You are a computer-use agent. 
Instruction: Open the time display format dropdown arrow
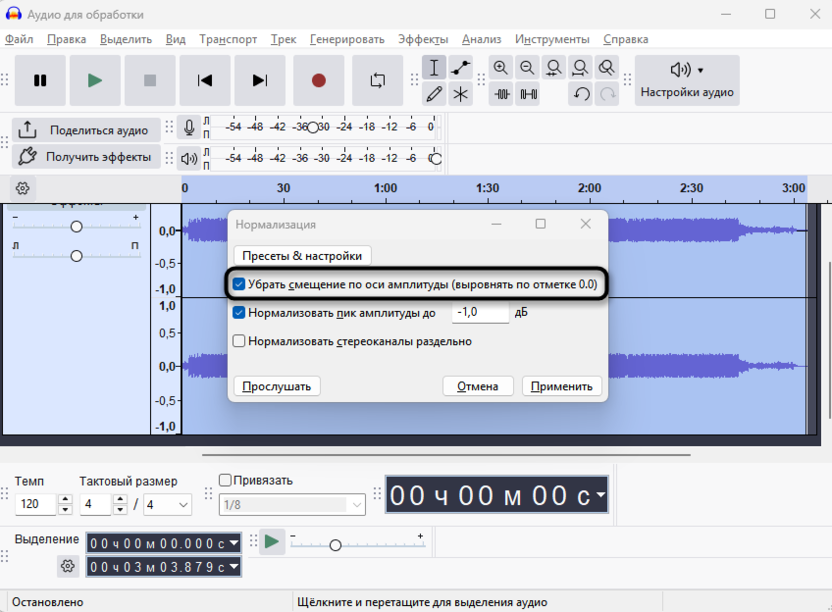(599, 495)
